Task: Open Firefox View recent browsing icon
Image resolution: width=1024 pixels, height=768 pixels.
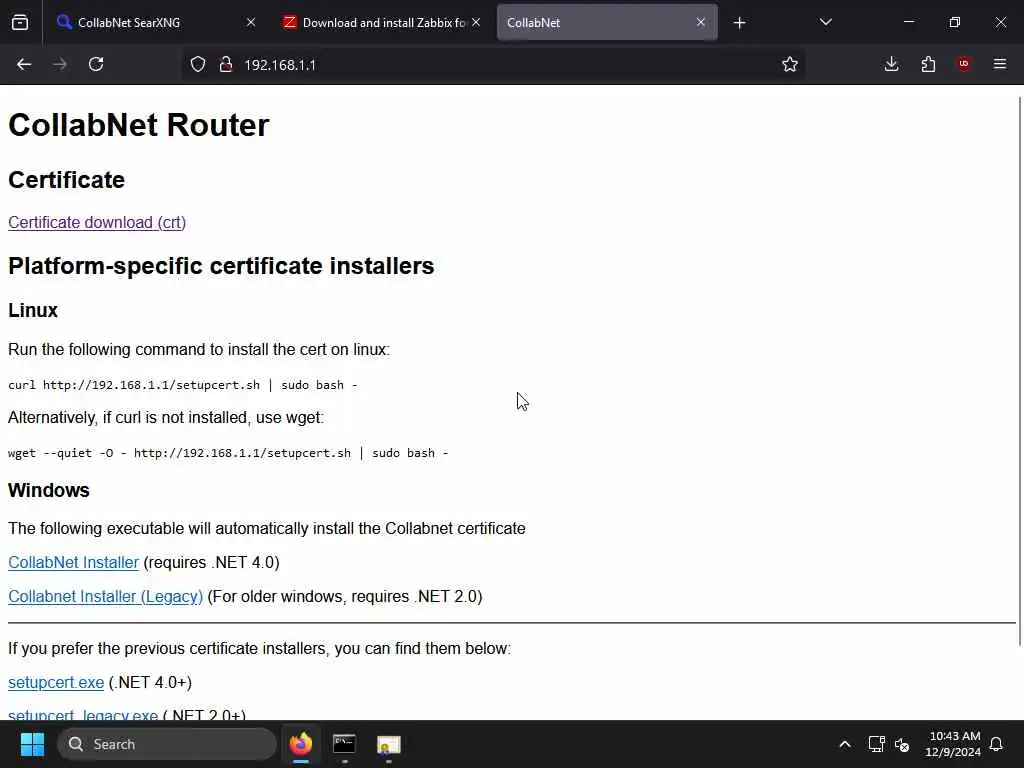Action: [x=20, y=22]
